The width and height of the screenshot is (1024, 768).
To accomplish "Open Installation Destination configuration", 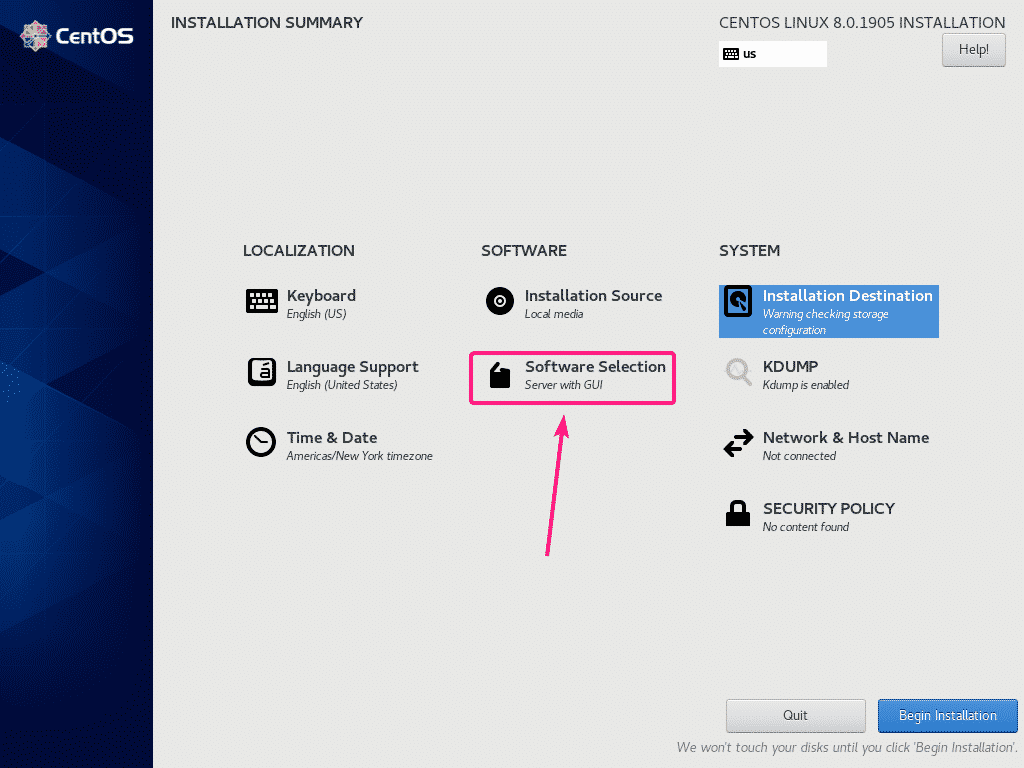I will pyautogui.click(x=829, y=312).
